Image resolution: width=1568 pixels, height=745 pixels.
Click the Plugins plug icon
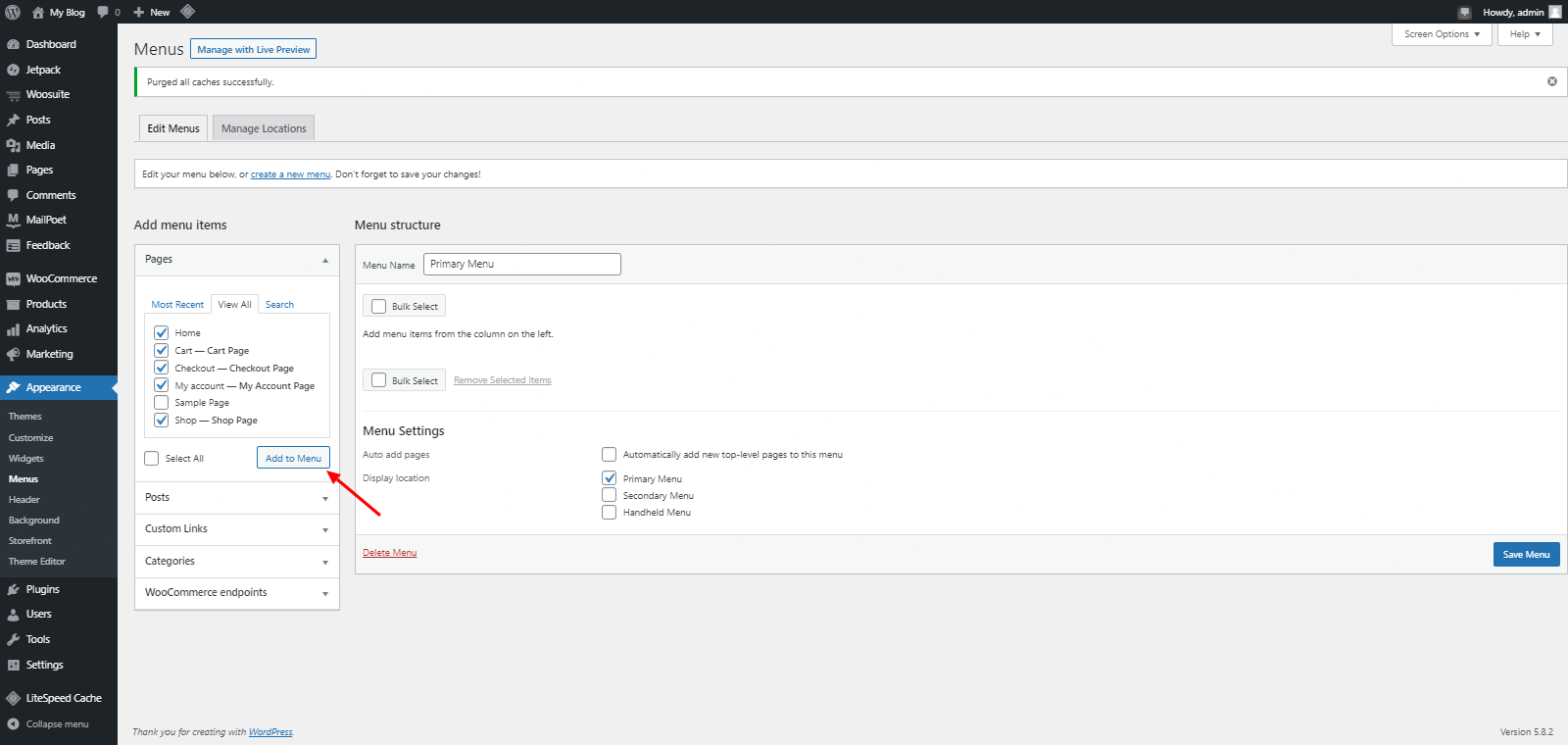13,589
